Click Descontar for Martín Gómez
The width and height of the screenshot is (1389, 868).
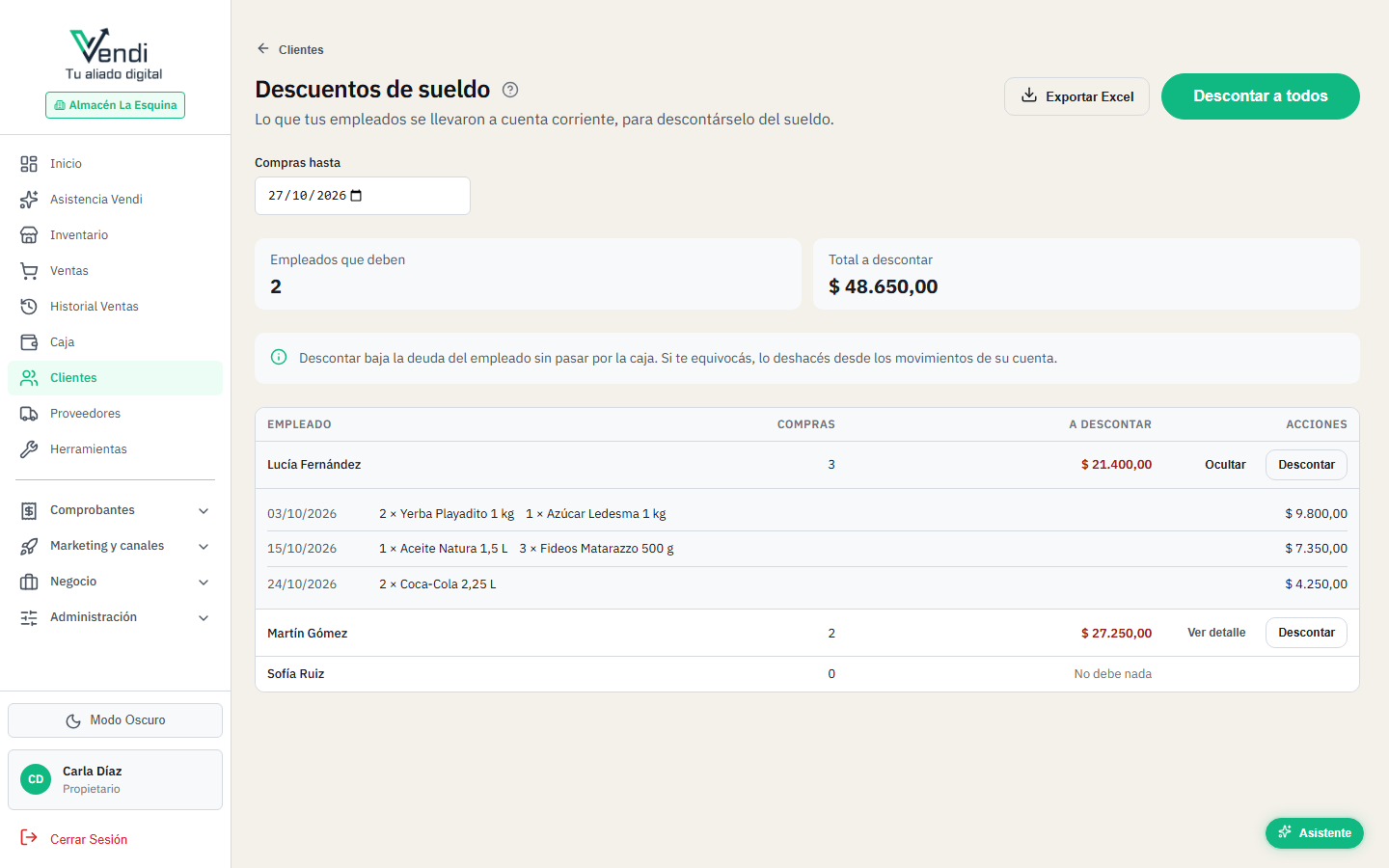coord(1306,633)
